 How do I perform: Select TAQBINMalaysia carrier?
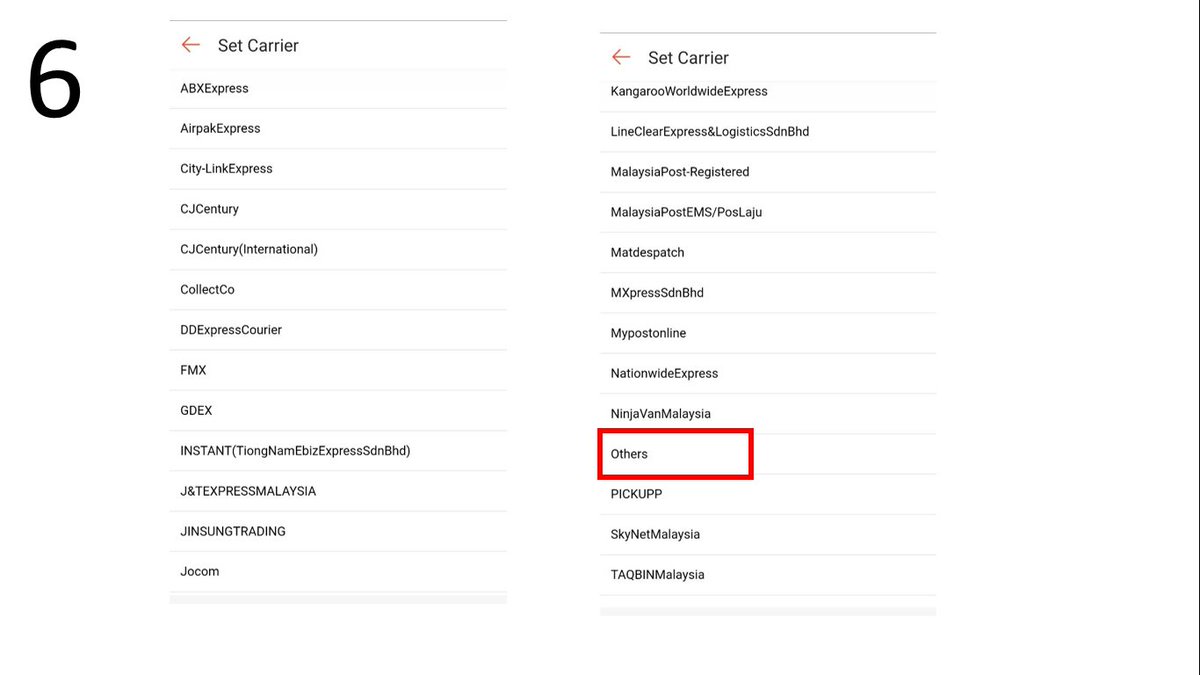click(x=768, y=575)
